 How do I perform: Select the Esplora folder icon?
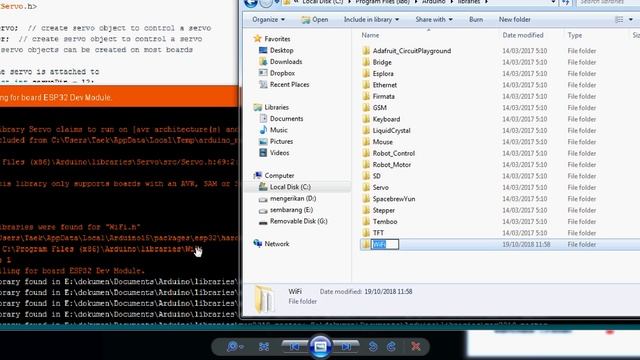coord(366,74)
